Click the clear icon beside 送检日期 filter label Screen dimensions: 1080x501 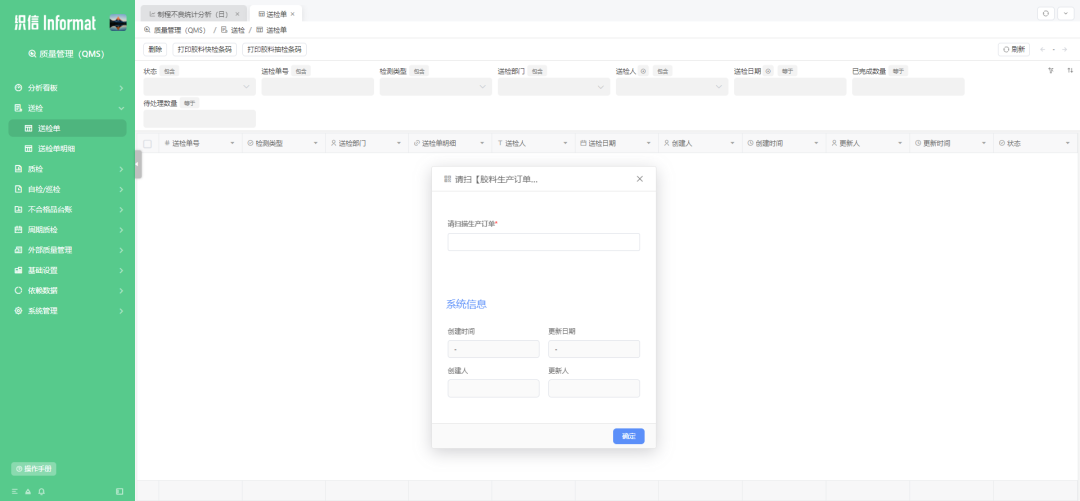point(768,71)
